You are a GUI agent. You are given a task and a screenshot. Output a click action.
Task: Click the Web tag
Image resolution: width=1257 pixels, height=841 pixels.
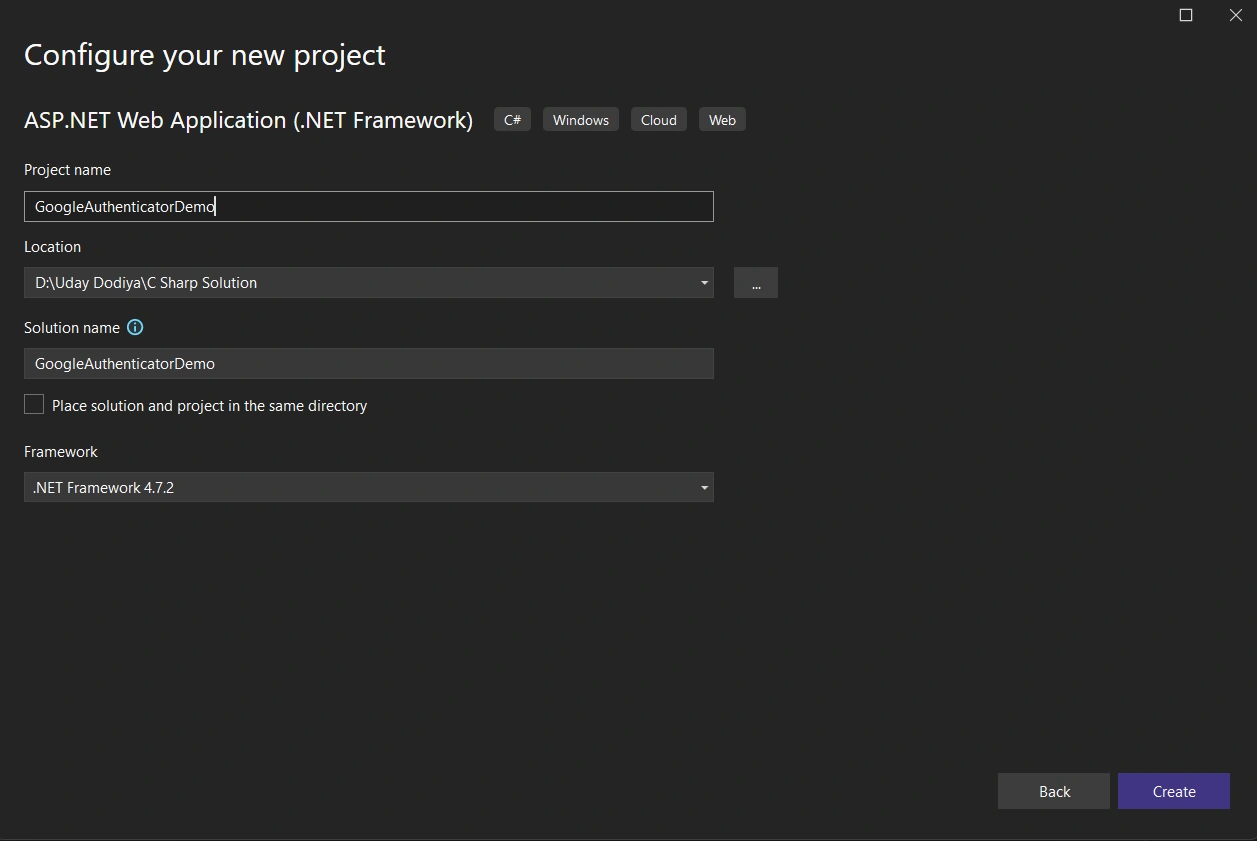pyautogui.click(x=722, y=120)
